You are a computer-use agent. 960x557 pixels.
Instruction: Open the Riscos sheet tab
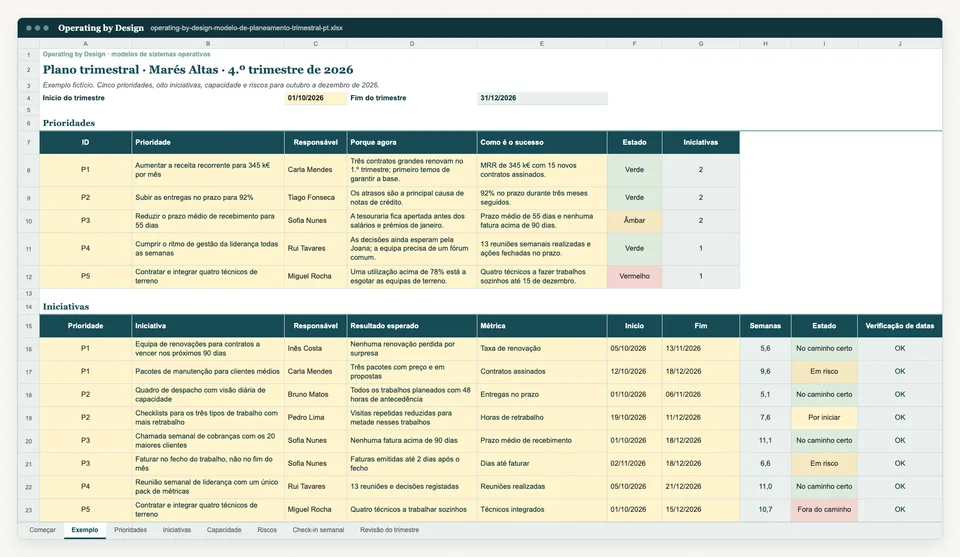pyautogui.click(x=267, y=530)
